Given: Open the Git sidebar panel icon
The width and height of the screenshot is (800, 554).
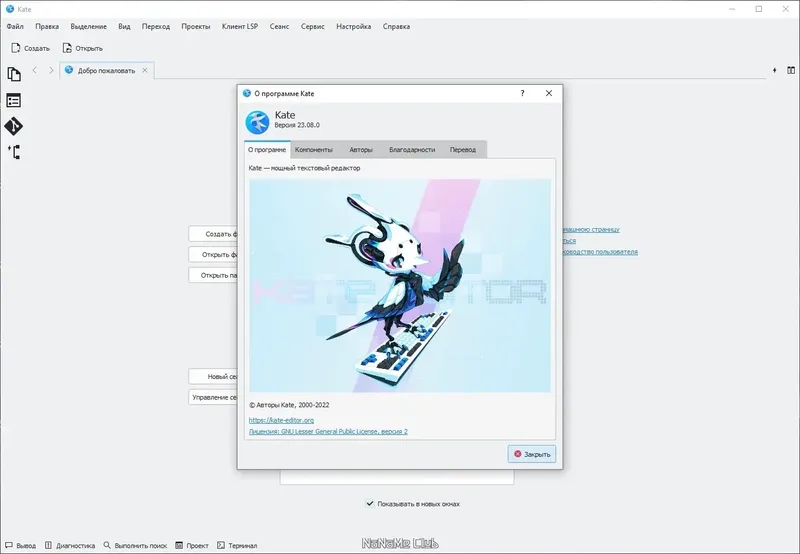Looking at the screenshot, I should click(14, 126).
